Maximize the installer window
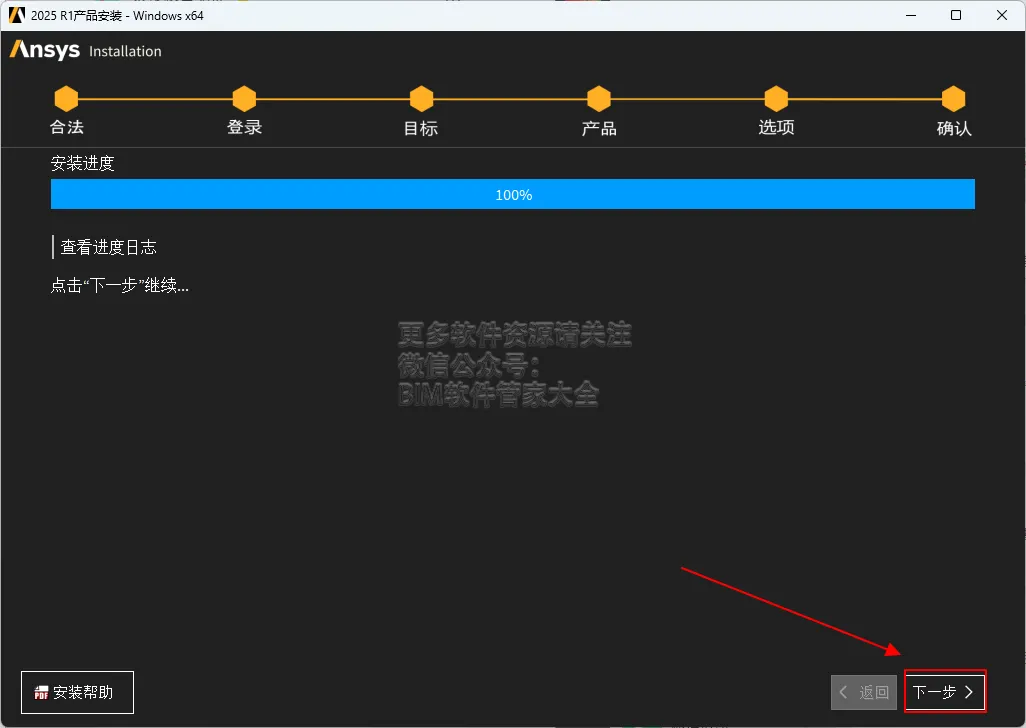The image size is (1026, 728). (956, 15)
